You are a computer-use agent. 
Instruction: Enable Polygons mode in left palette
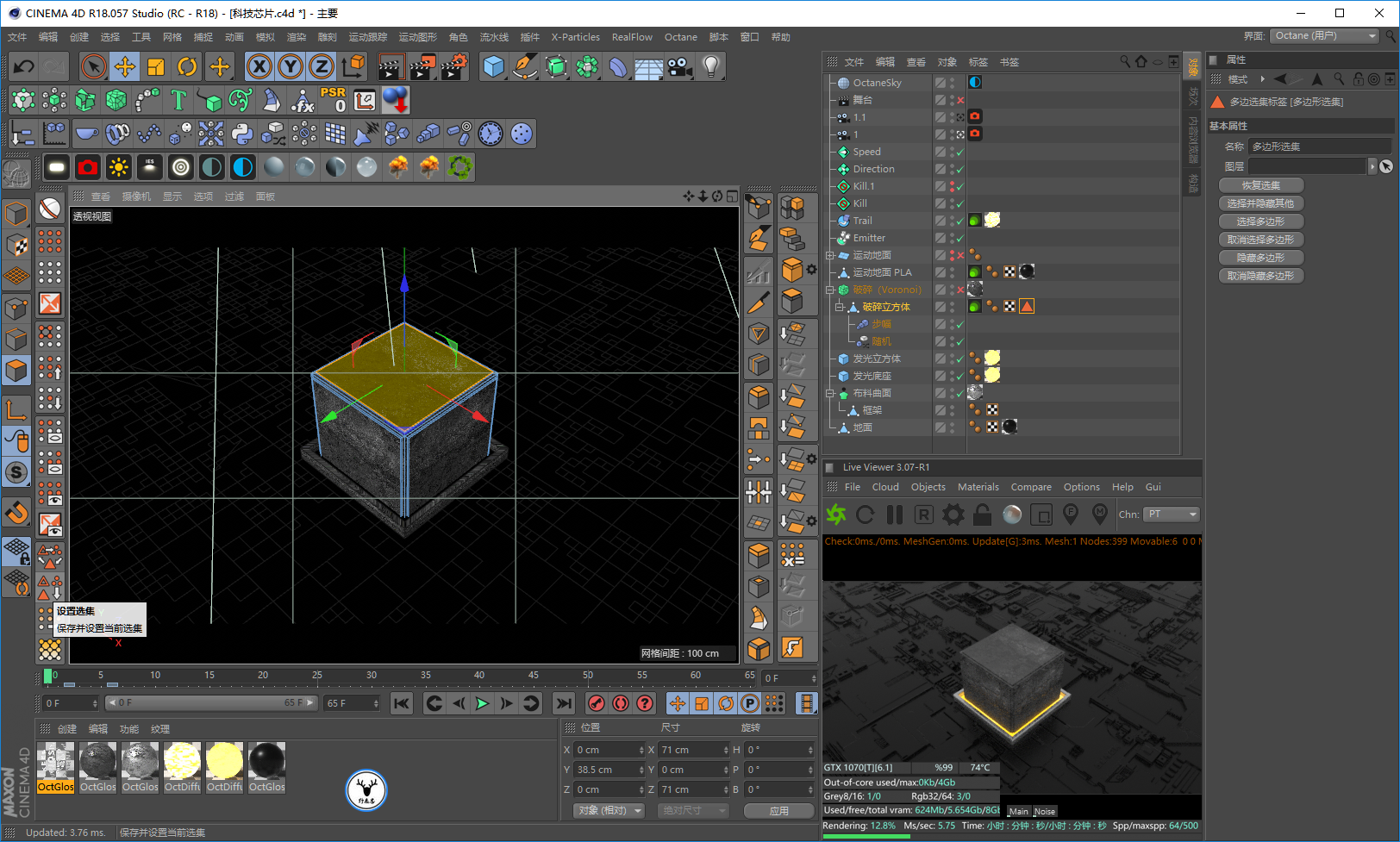click(x=16, y=371)
